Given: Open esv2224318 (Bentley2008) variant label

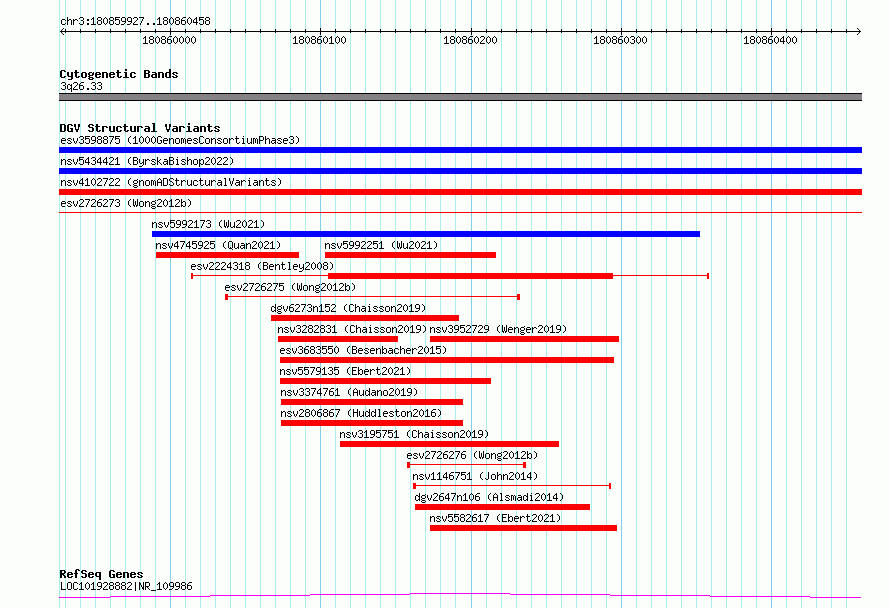Looking at the screenshot, I should point(262,266).
